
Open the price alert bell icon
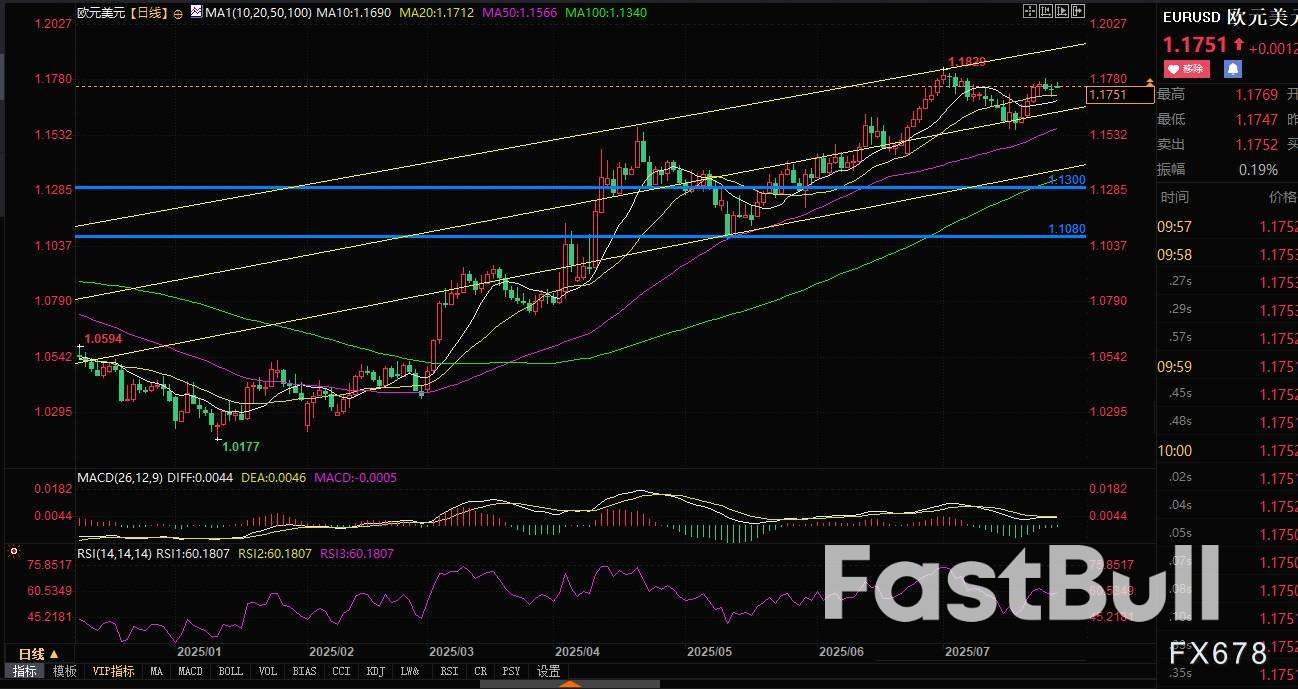click(x=1234, y=68)
